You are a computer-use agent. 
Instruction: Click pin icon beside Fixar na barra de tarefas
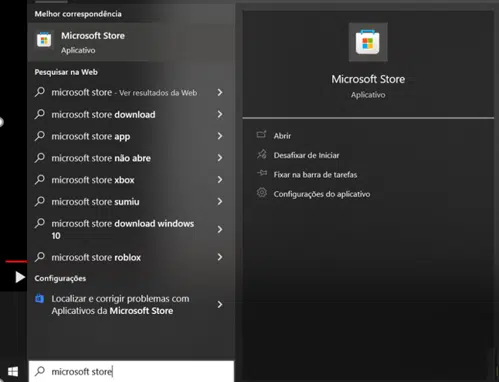tap(262, 173)
